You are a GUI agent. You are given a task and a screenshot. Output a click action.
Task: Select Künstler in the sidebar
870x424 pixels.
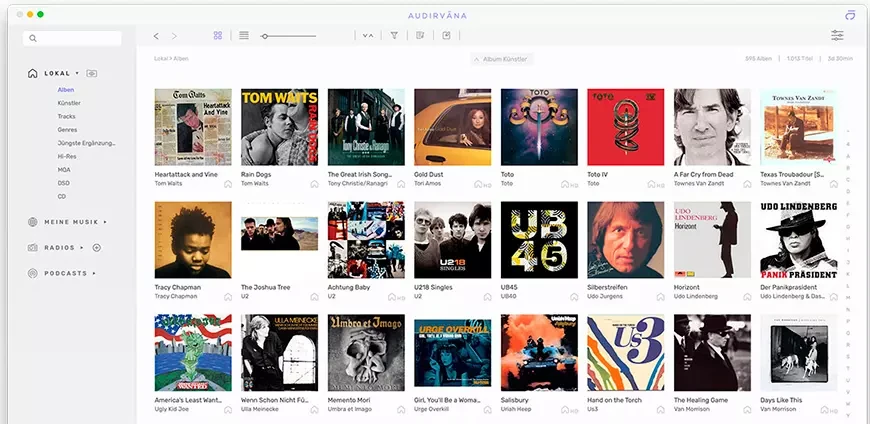point(69,103)
